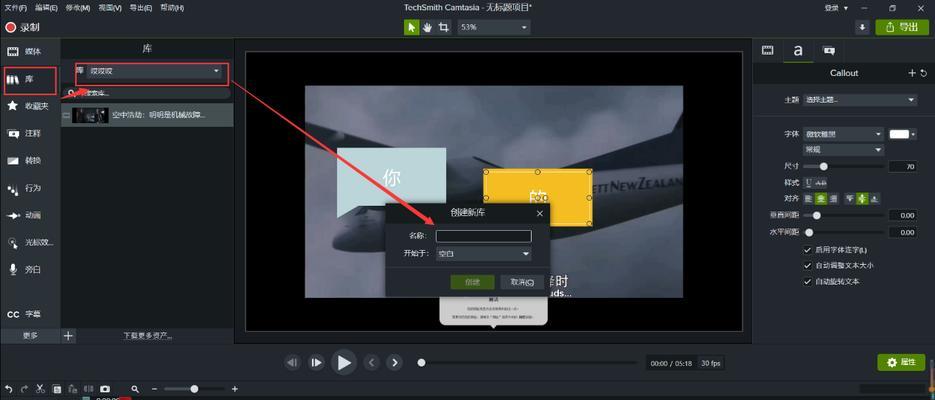This screenshot has height=400, width=935.
Task: Click the 属性 properties button
Action: click(x=902, y=362)
